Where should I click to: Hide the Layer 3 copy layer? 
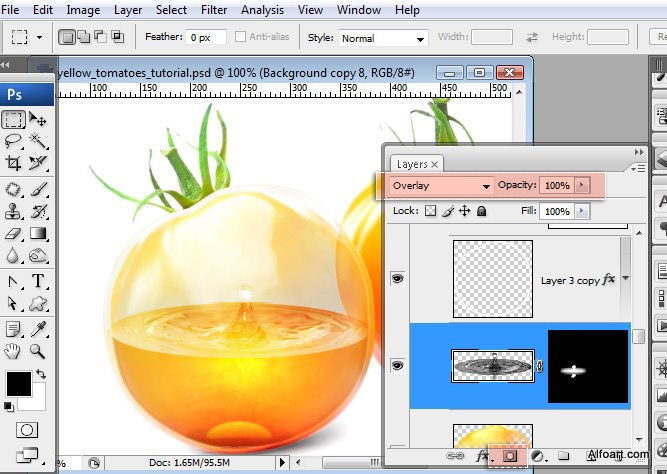tap(397, 279)
